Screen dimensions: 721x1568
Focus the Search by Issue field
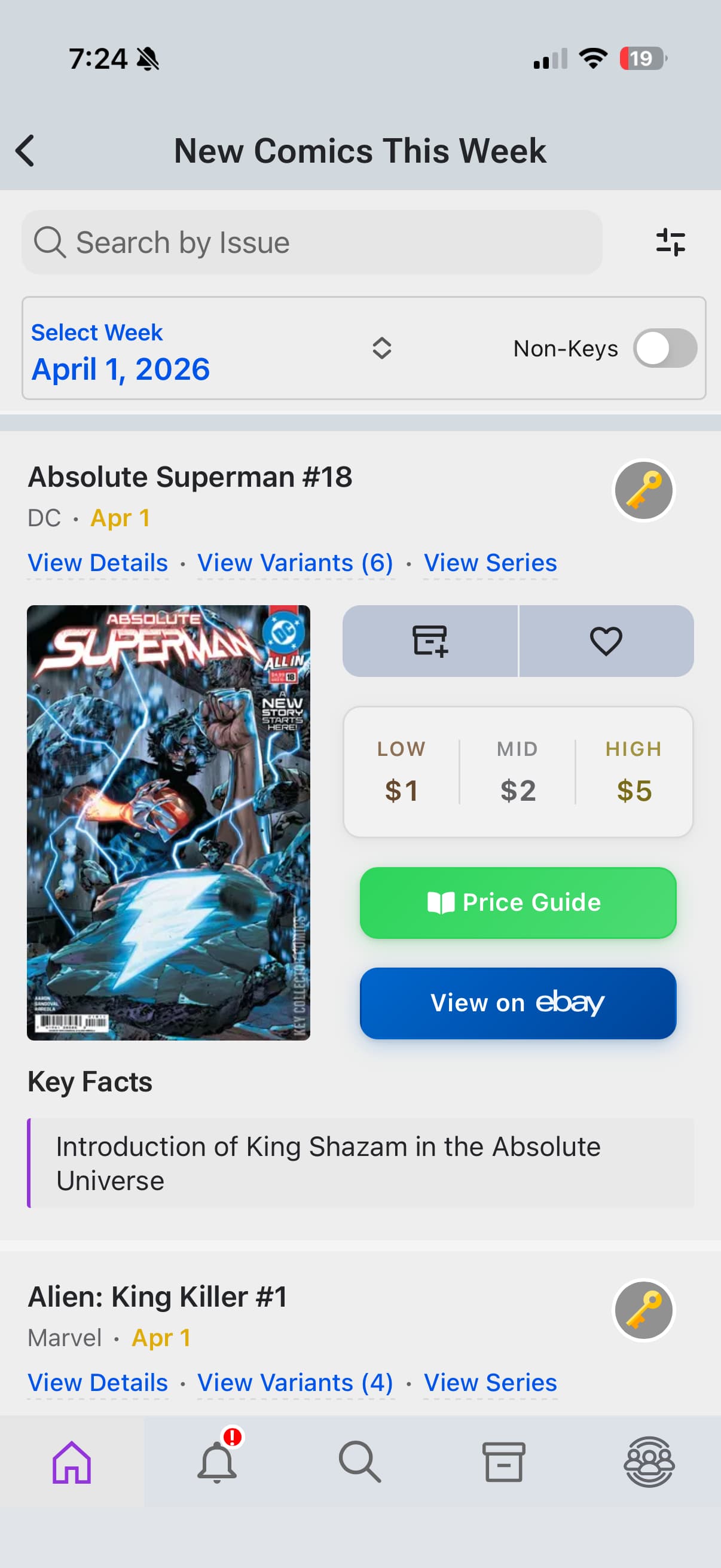[311, 242]
